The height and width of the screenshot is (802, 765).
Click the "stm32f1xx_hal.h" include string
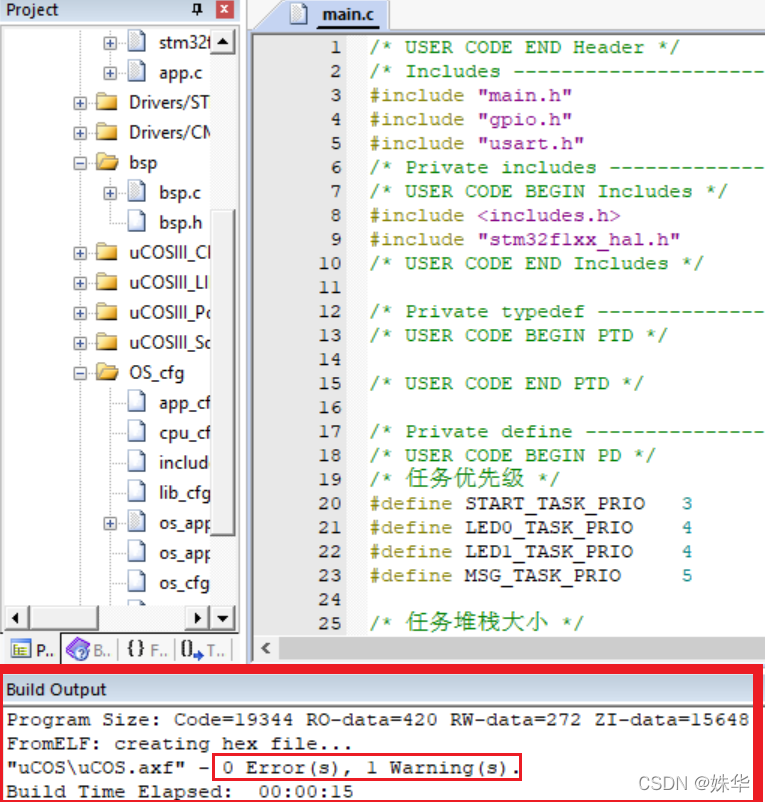[579, 240]
